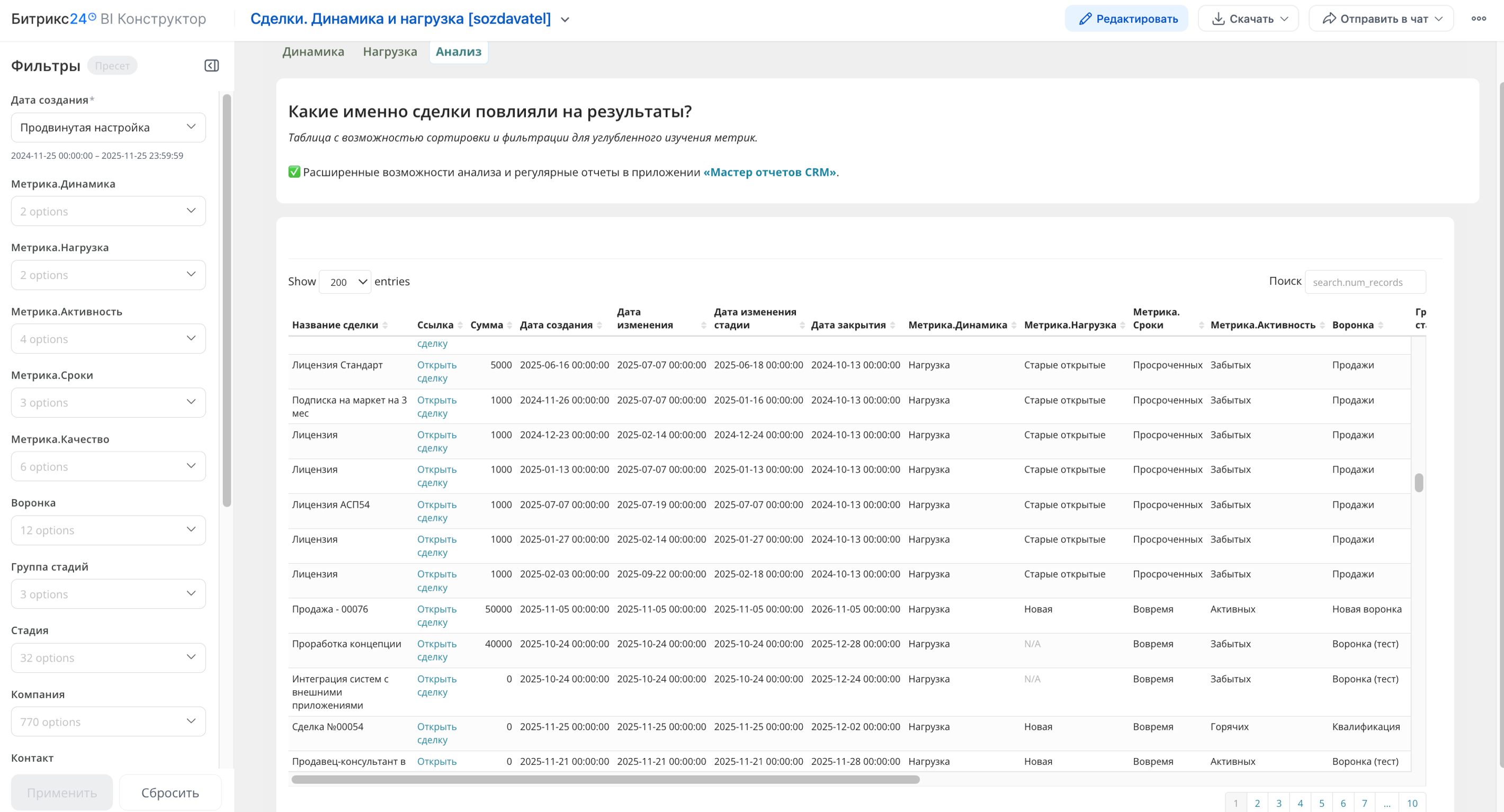The width and height of the screenshot is (1504, 812).
Task: Open the Дата создания filter dropdown
Action: click(x=108, y=127)
